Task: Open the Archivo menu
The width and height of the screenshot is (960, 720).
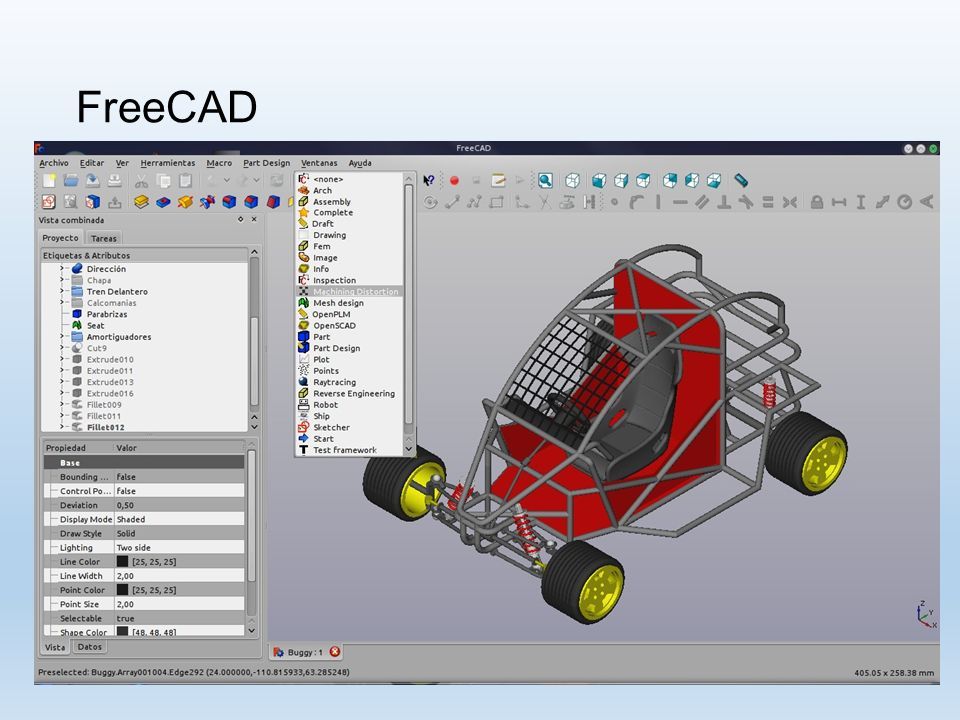Action: pyautogui.click(x=54, y=163)
